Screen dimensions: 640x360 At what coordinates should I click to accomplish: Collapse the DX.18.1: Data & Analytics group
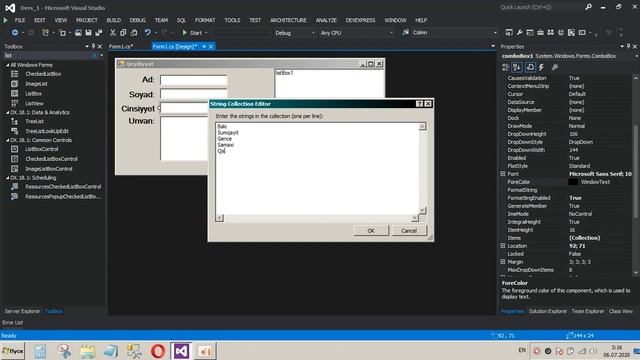[x=7, y=112]
